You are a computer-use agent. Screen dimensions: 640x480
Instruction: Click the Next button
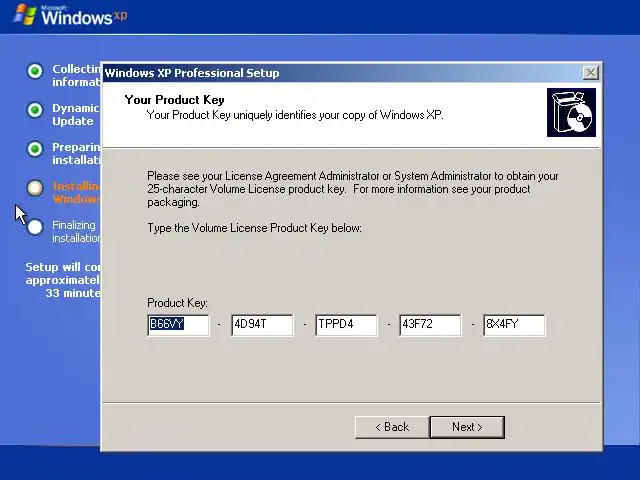467,427
